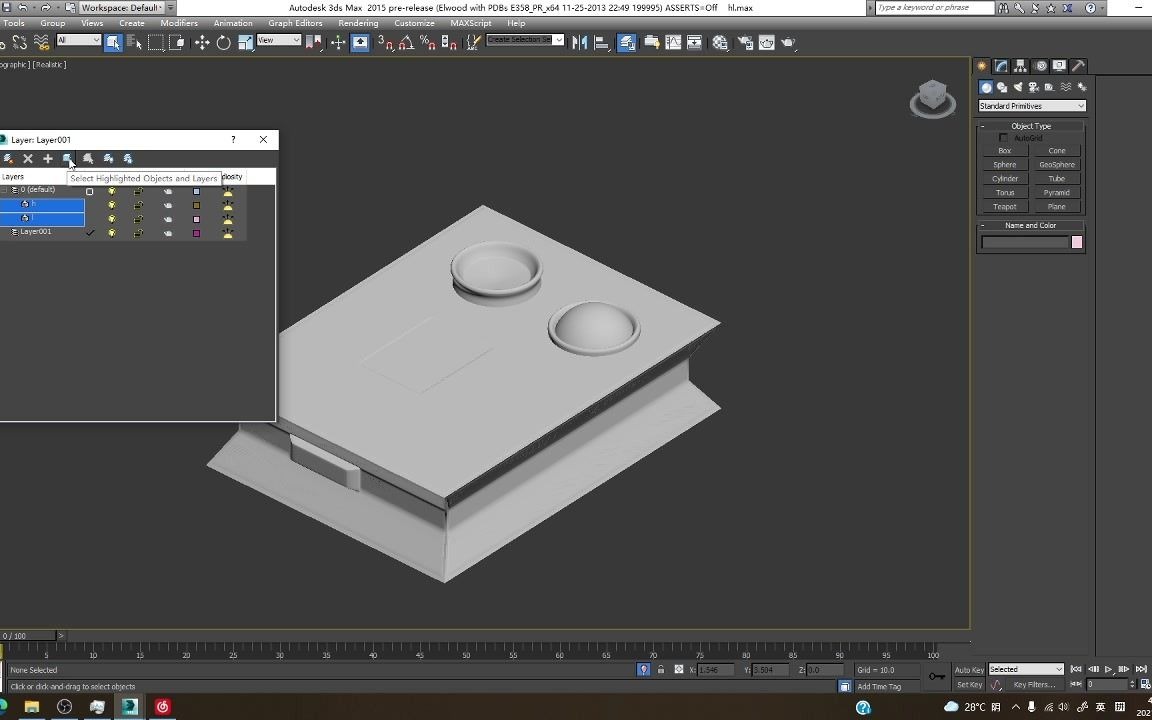Screen dimensions: 1152x720
Task: Open the Modifiers menu
Action: 179,23
